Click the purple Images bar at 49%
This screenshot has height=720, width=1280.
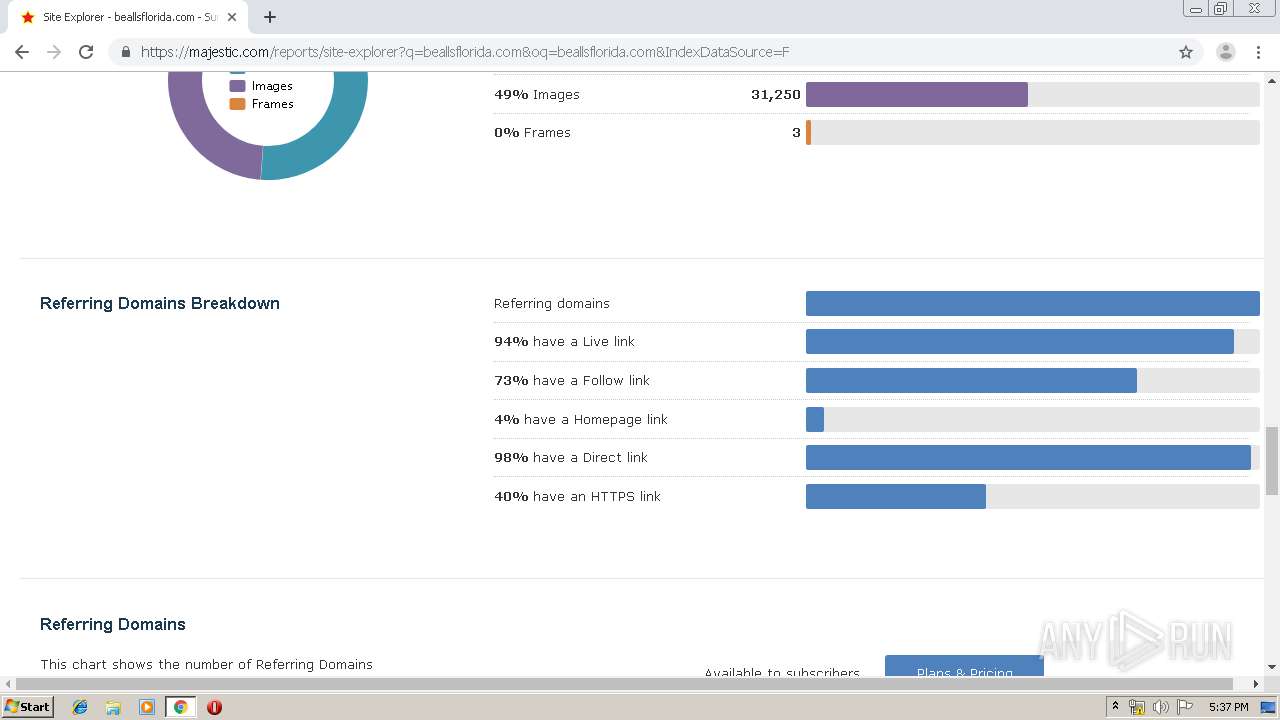(917, 94)
